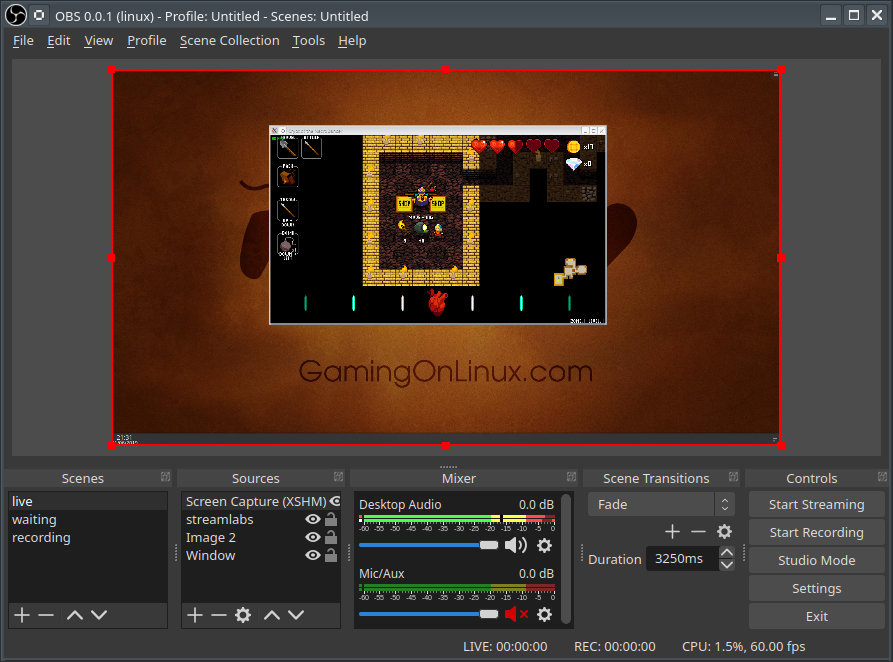Move source down in Sources panel
This screenshot has height=662, width=893.
(x=296, y=615)
